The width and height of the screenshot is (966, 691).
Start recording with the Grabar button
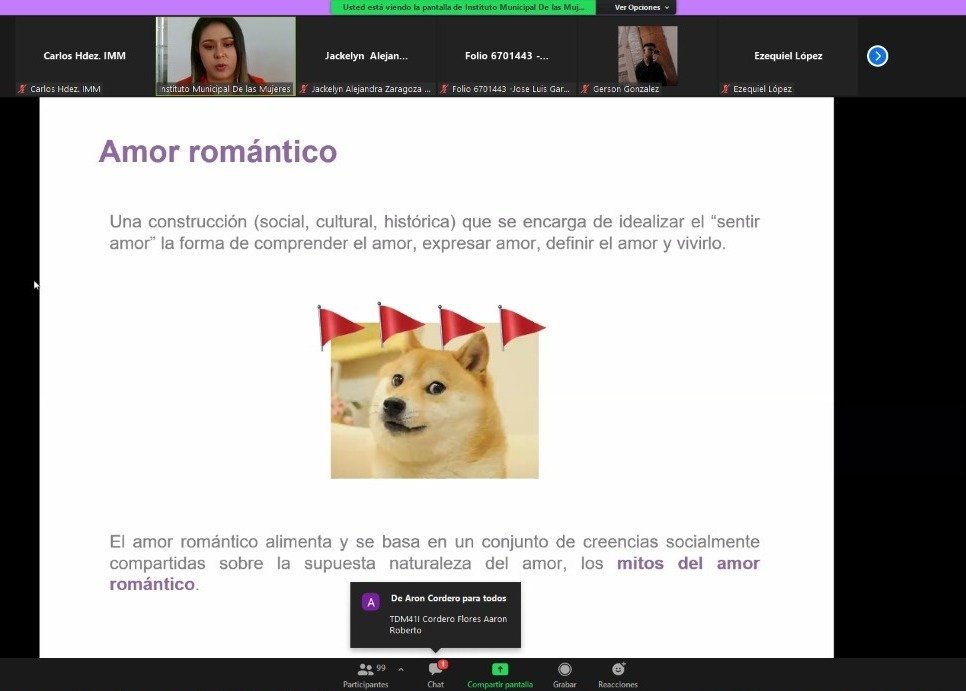pos(565,670)
